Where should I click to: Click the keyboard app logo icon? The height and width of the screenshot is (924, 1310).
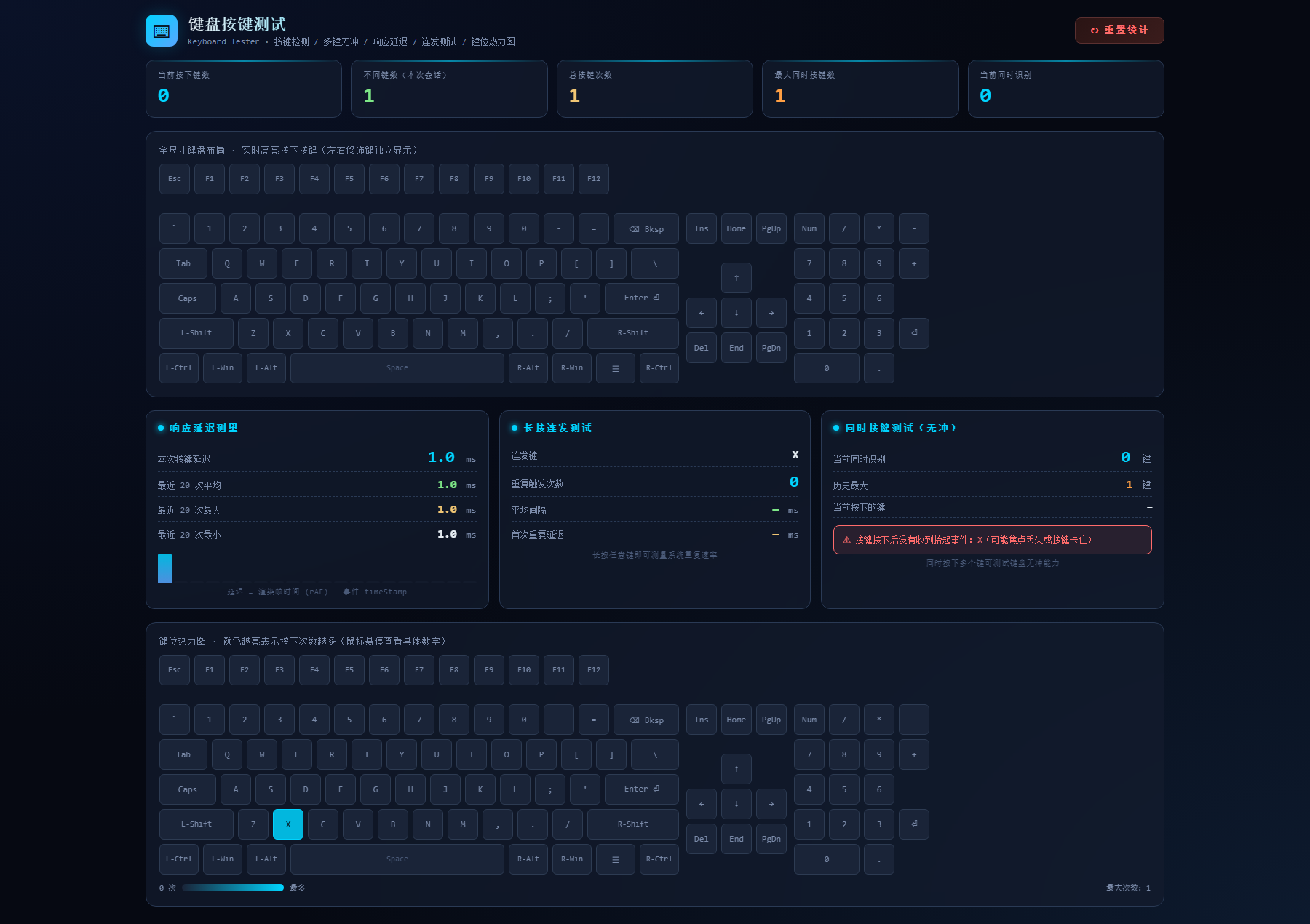click(162, 31)
